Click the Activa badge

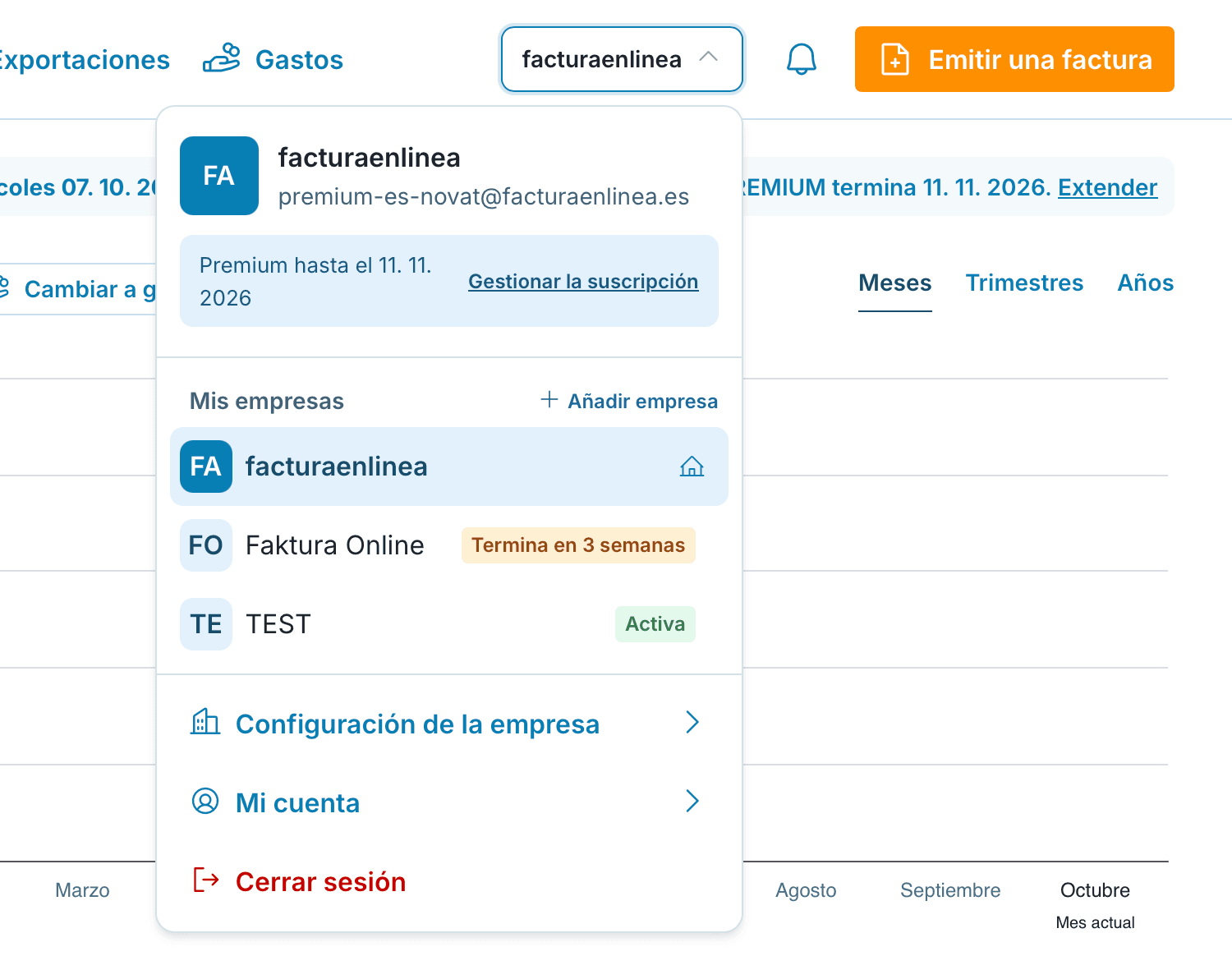click(655, 624)
